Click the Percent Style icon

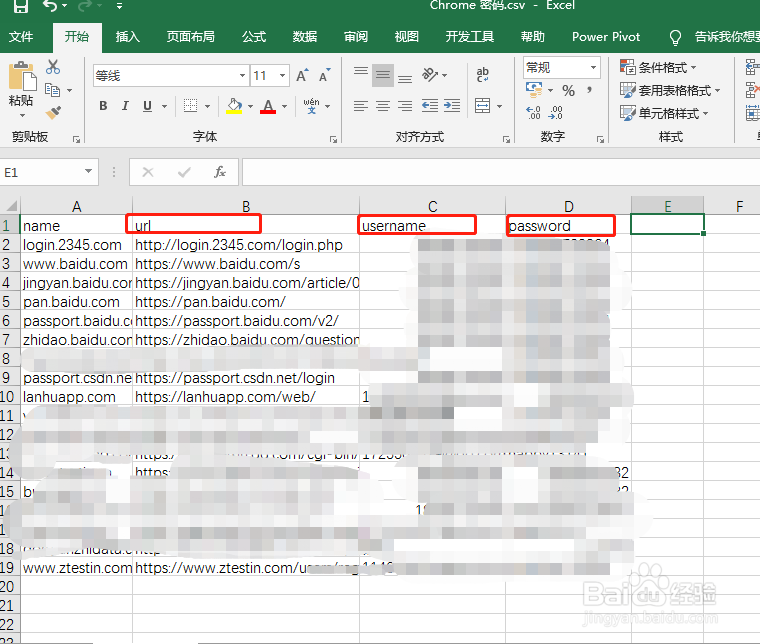pos(569,90)
